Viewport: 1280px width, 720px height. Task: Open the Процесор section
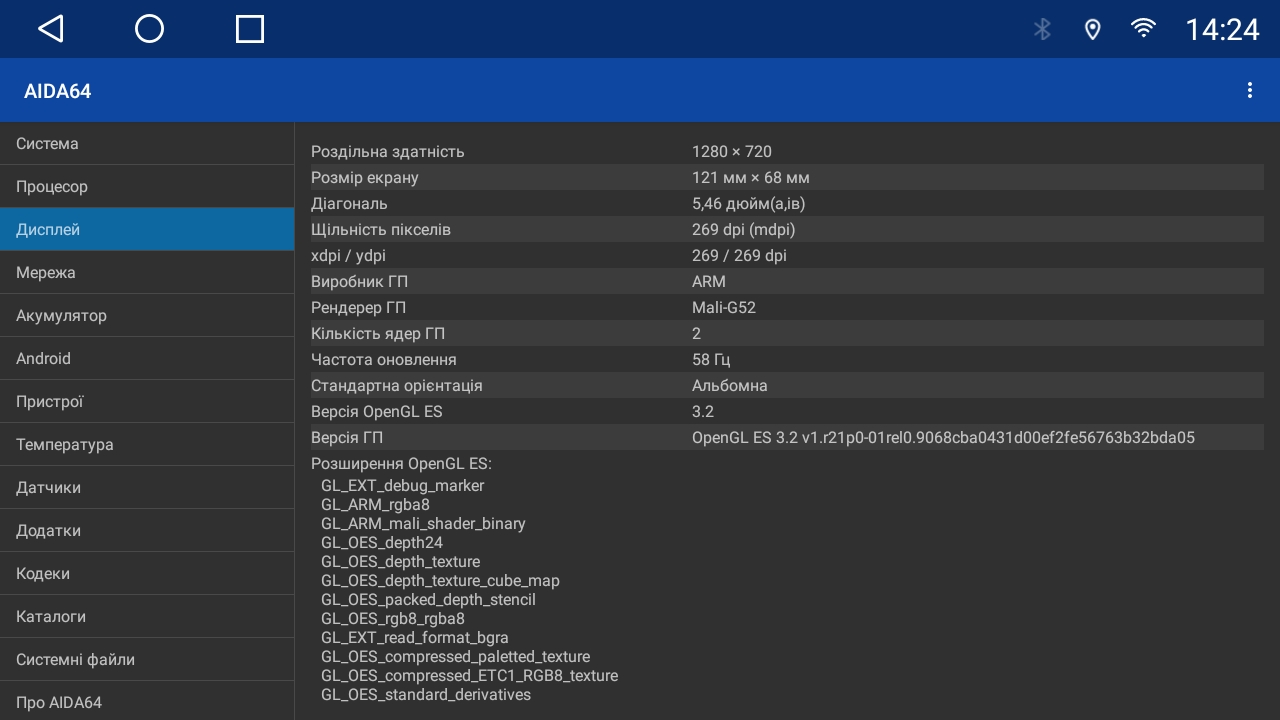pos(147,187)
